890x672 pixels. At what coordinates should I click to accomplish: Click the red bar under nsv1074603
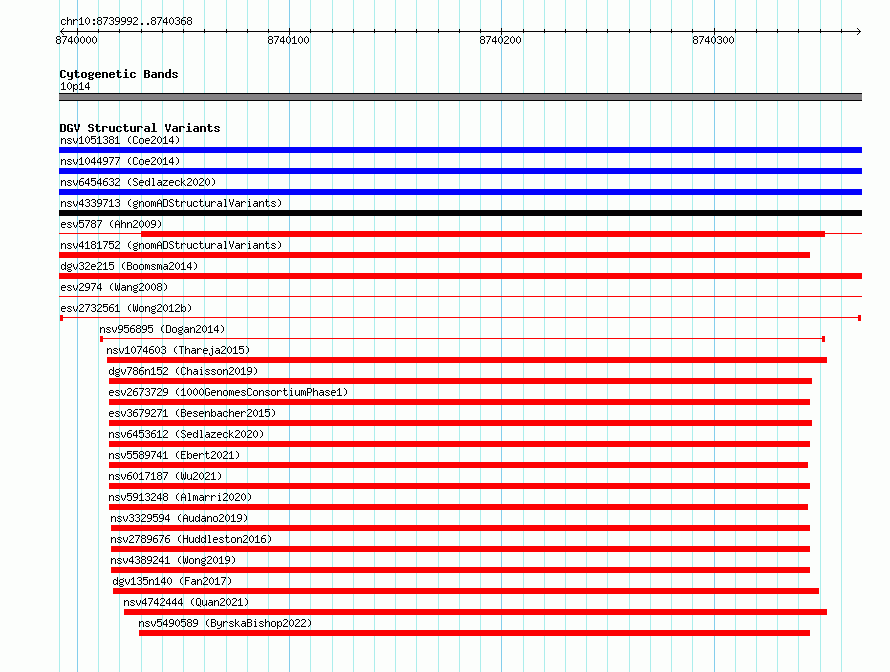coord(467,360)
